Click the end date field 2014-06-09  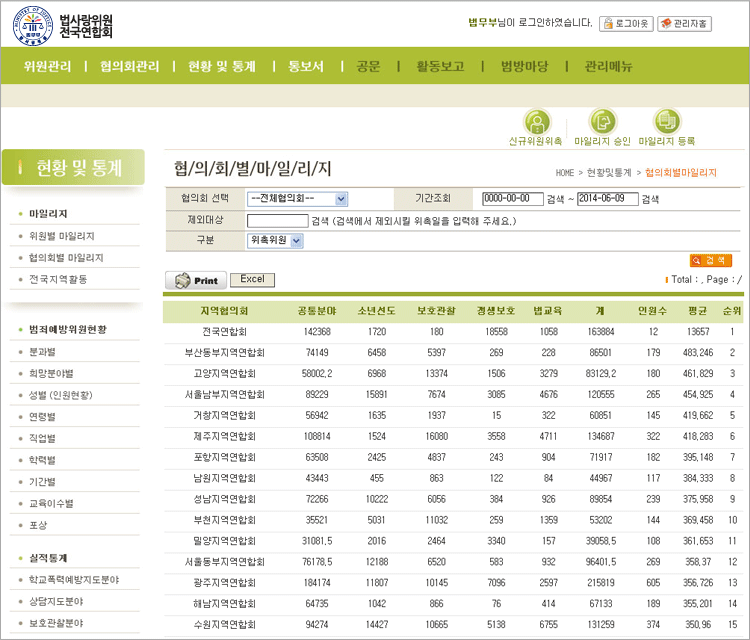point(607,199)
